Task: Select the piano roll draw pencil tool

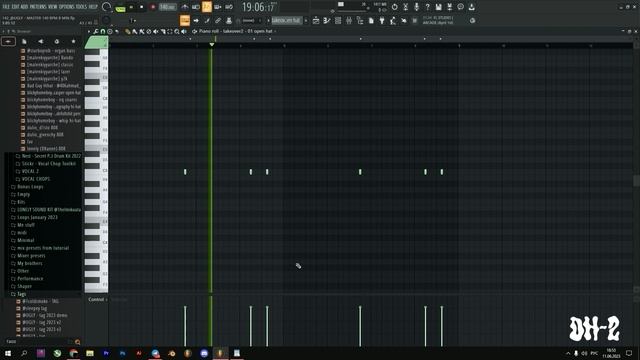Action: [x=128, y=31]
